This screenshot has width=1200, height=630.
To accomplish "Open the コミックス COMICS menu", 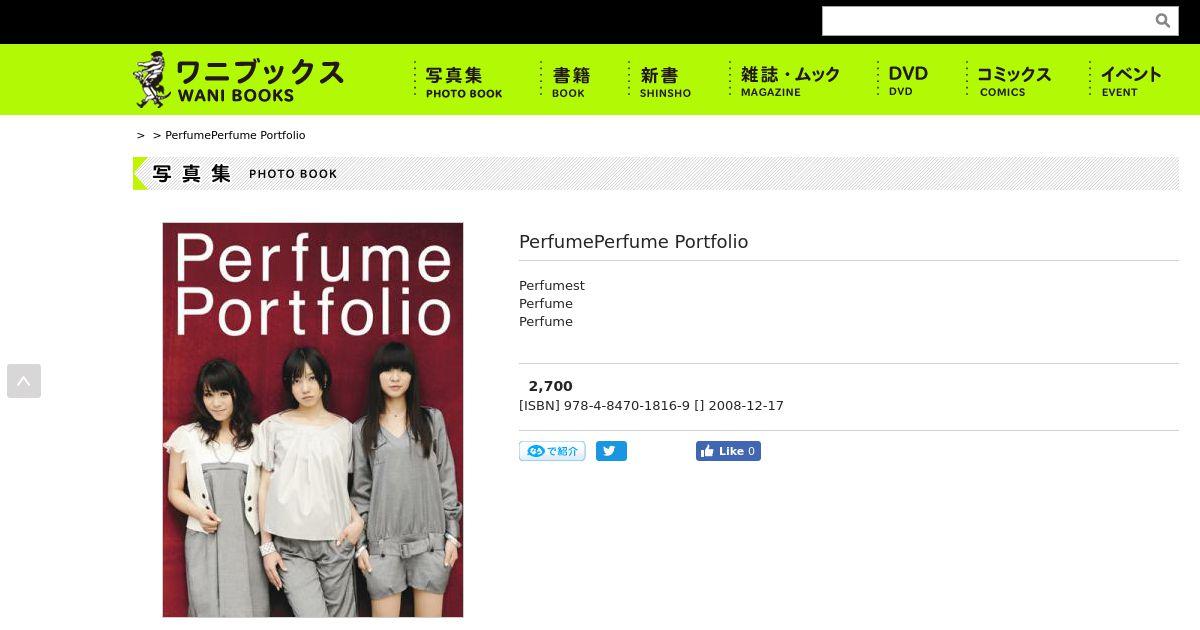I will click(1013, 80).
